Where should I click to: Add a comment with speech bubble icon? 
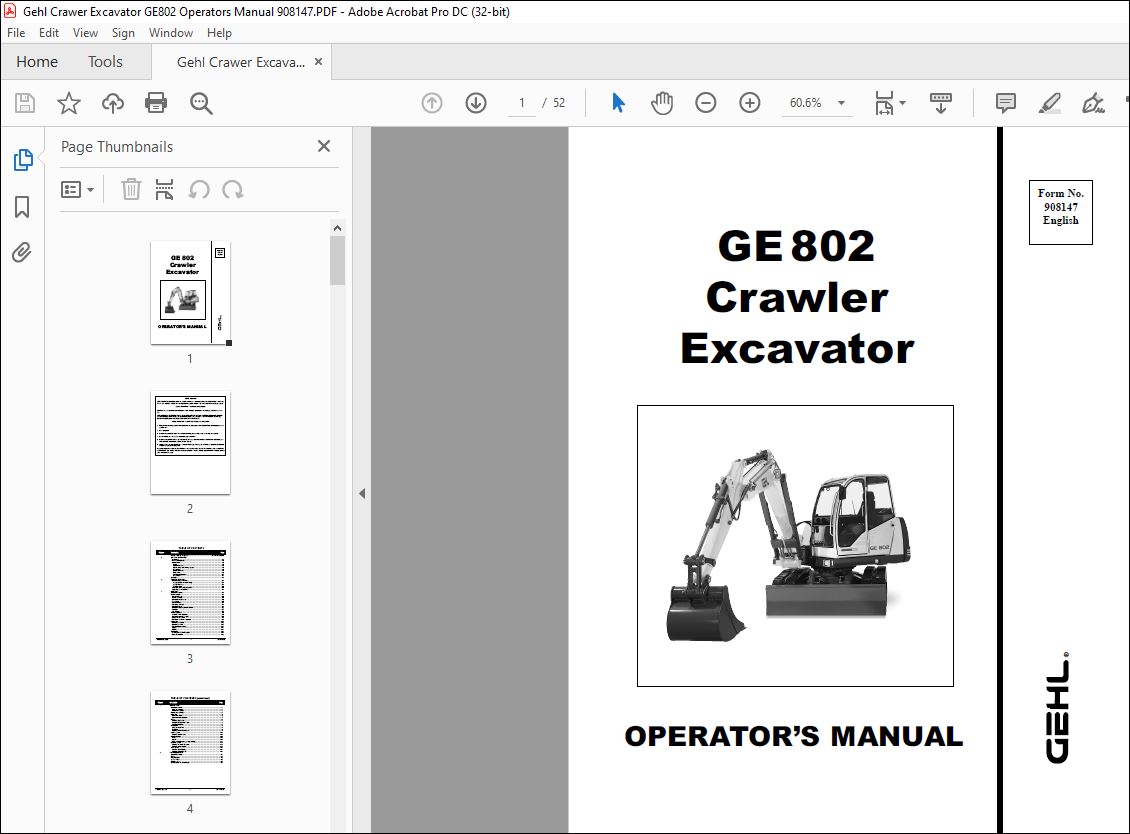point(1005,103)
